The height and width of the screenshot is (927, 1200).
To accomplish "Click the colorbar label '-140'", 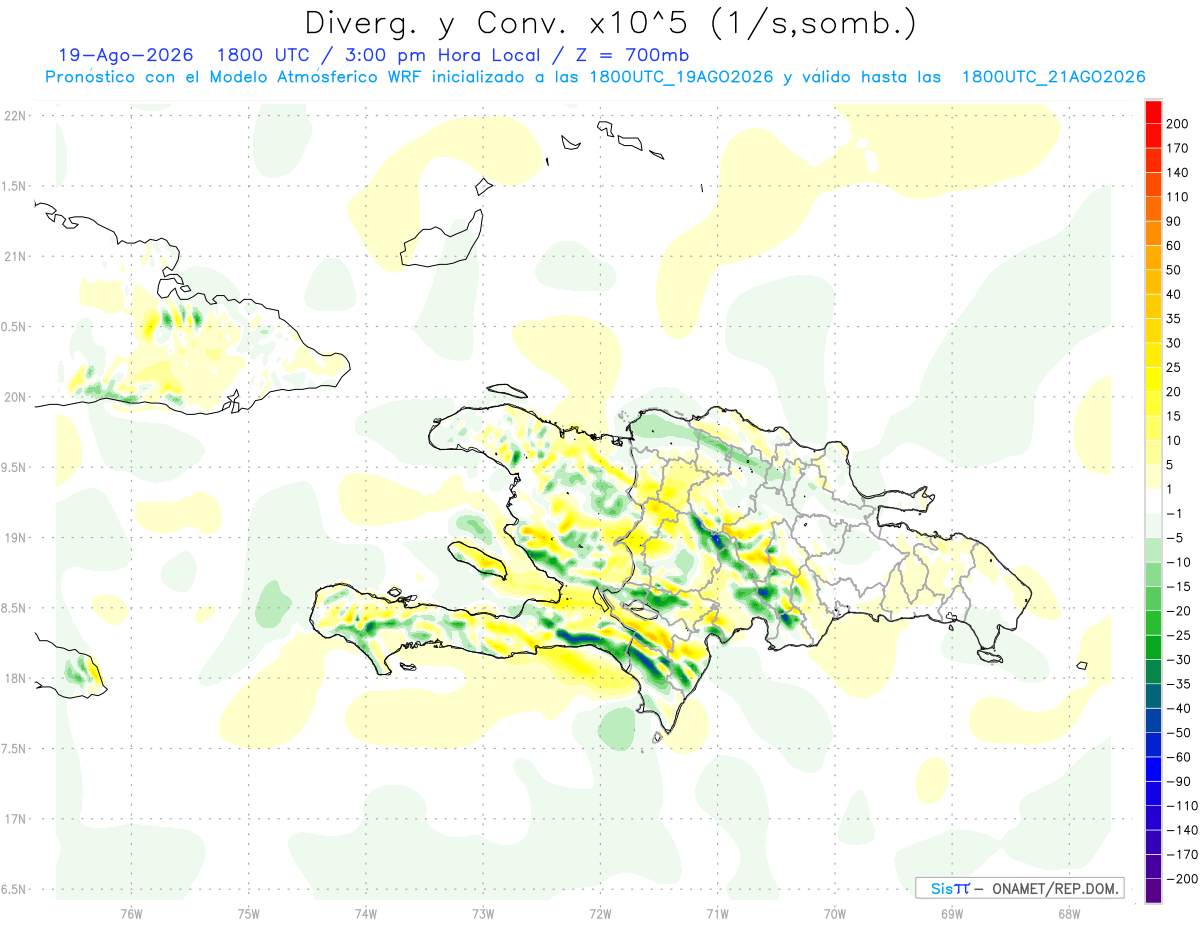I will 1180,830.
